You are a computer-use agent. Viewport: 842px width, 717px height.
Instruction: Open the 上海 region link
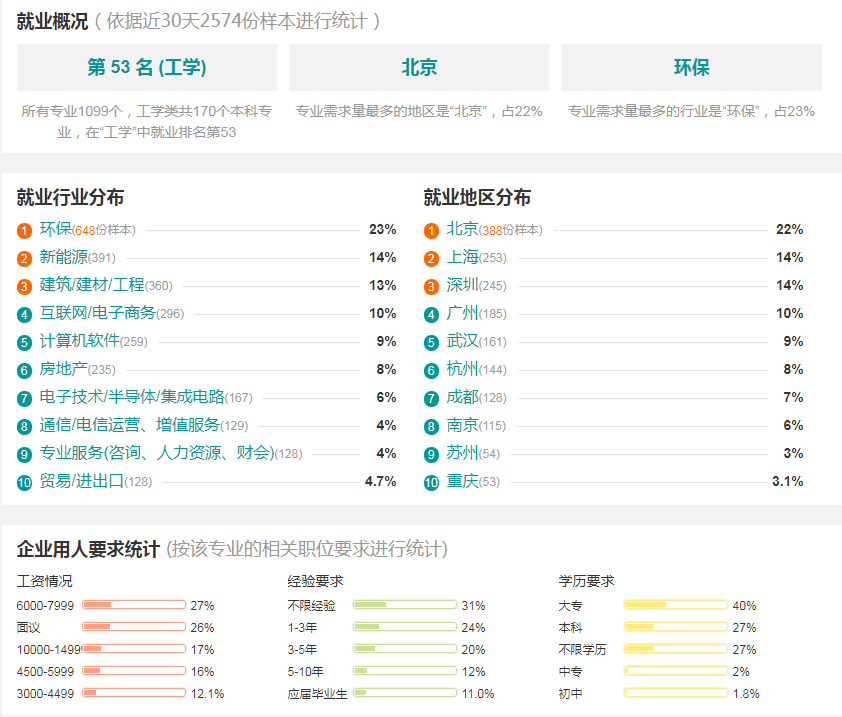point(462,257)
